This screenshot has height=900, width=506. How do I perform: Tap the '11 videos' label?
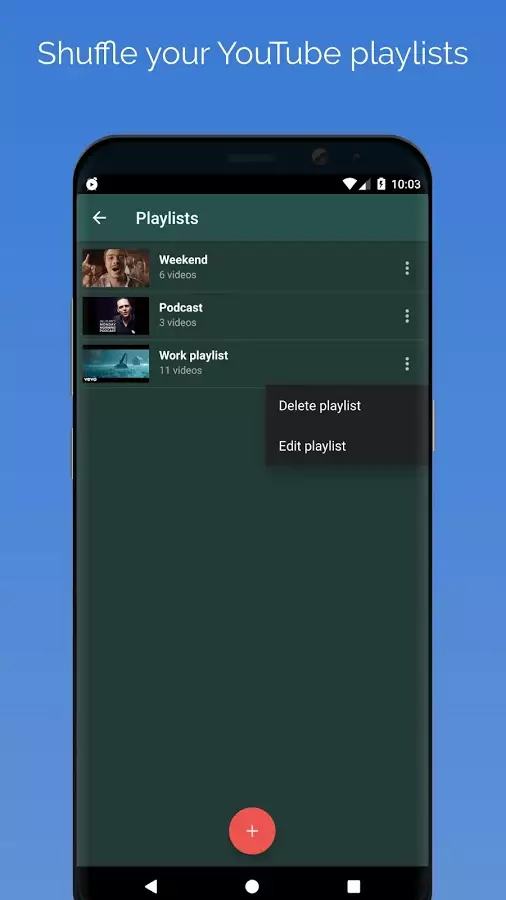coord(180,370)
